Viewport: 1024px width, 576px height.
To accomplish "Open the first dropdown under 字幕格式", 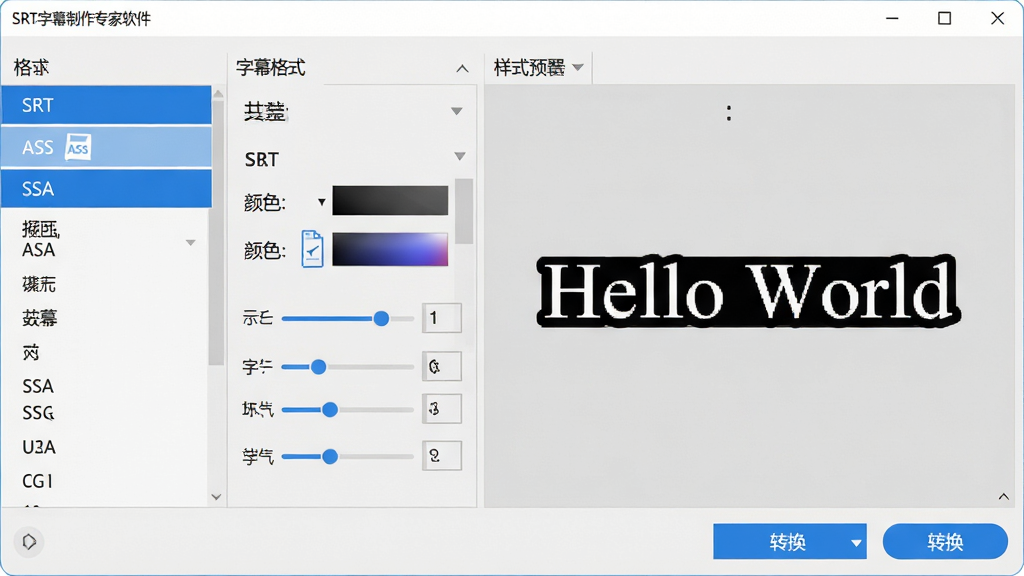I will pos(456,111).
